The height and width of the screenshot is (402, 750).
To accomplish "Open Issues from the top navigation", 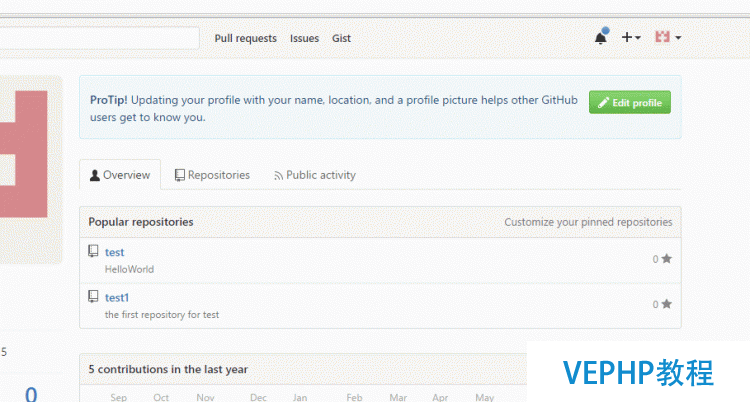I will click(304, 38).
